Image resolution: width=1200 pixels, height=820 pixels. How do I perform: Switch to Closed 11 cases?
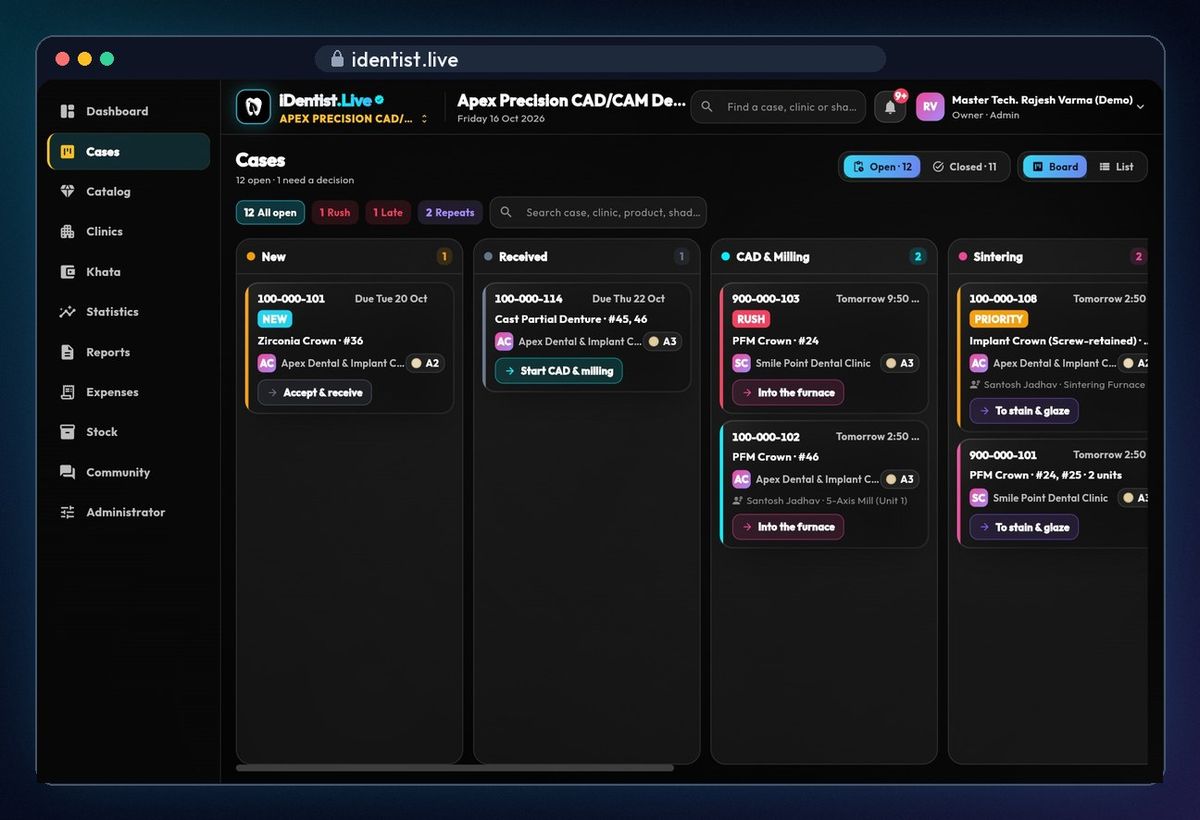tap(964, 167)
